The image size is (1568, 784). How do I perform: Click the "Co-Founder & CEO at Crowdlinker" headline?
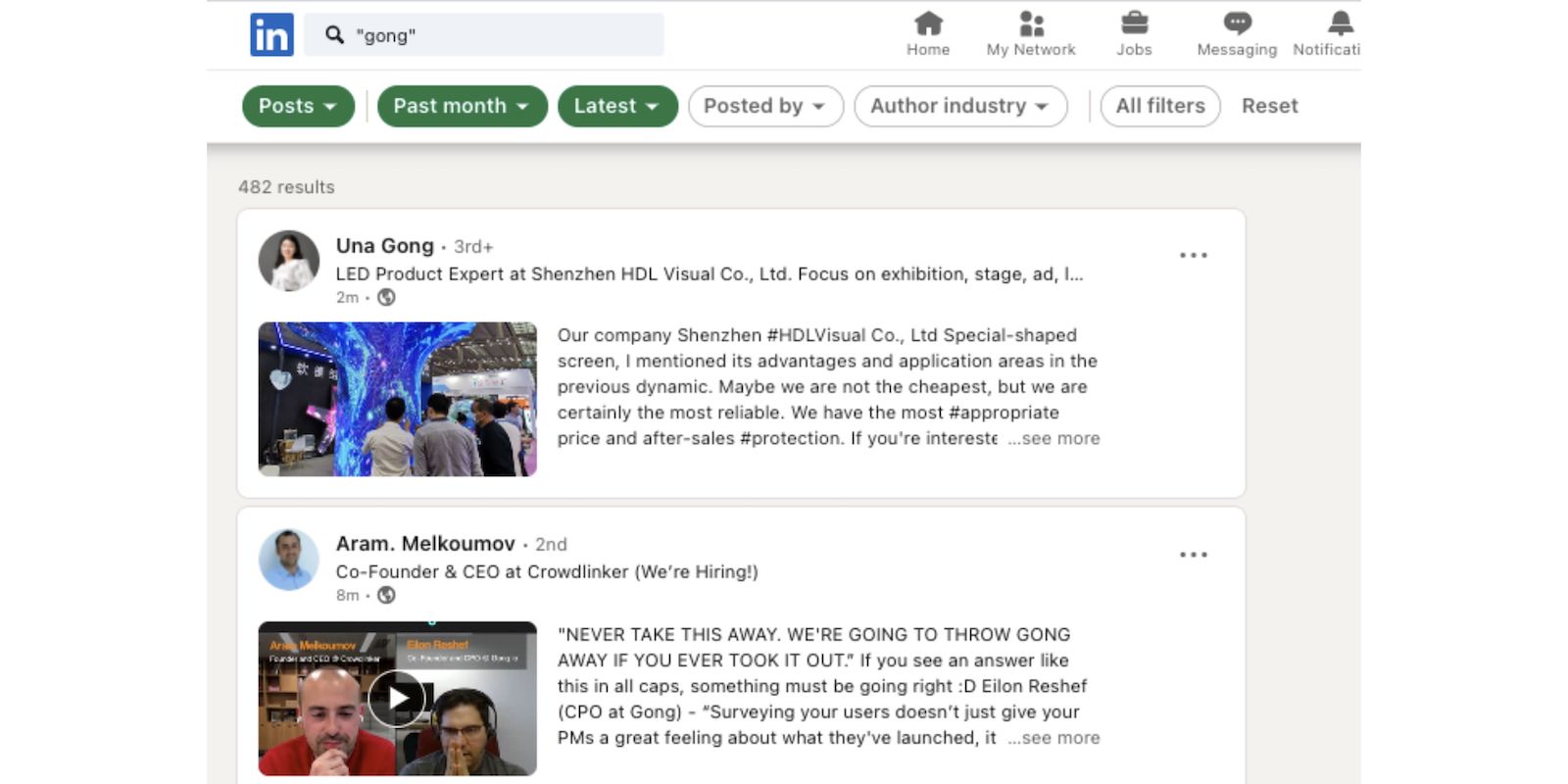pyautogui.click(x=547, y=572)
